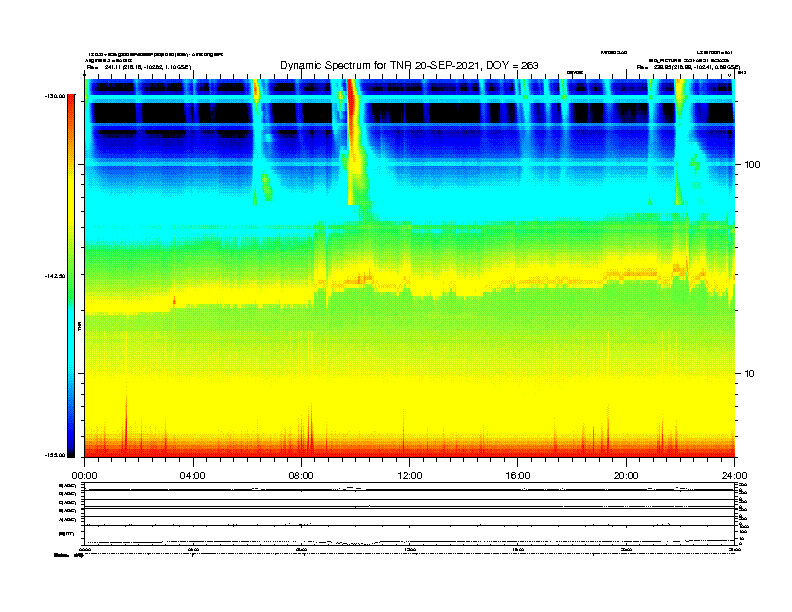The height and width of the screenshot is (612, 792).
Task: Click the orange burst top just after 06:00
Action: pyautogui.click(x=256, y=91)
